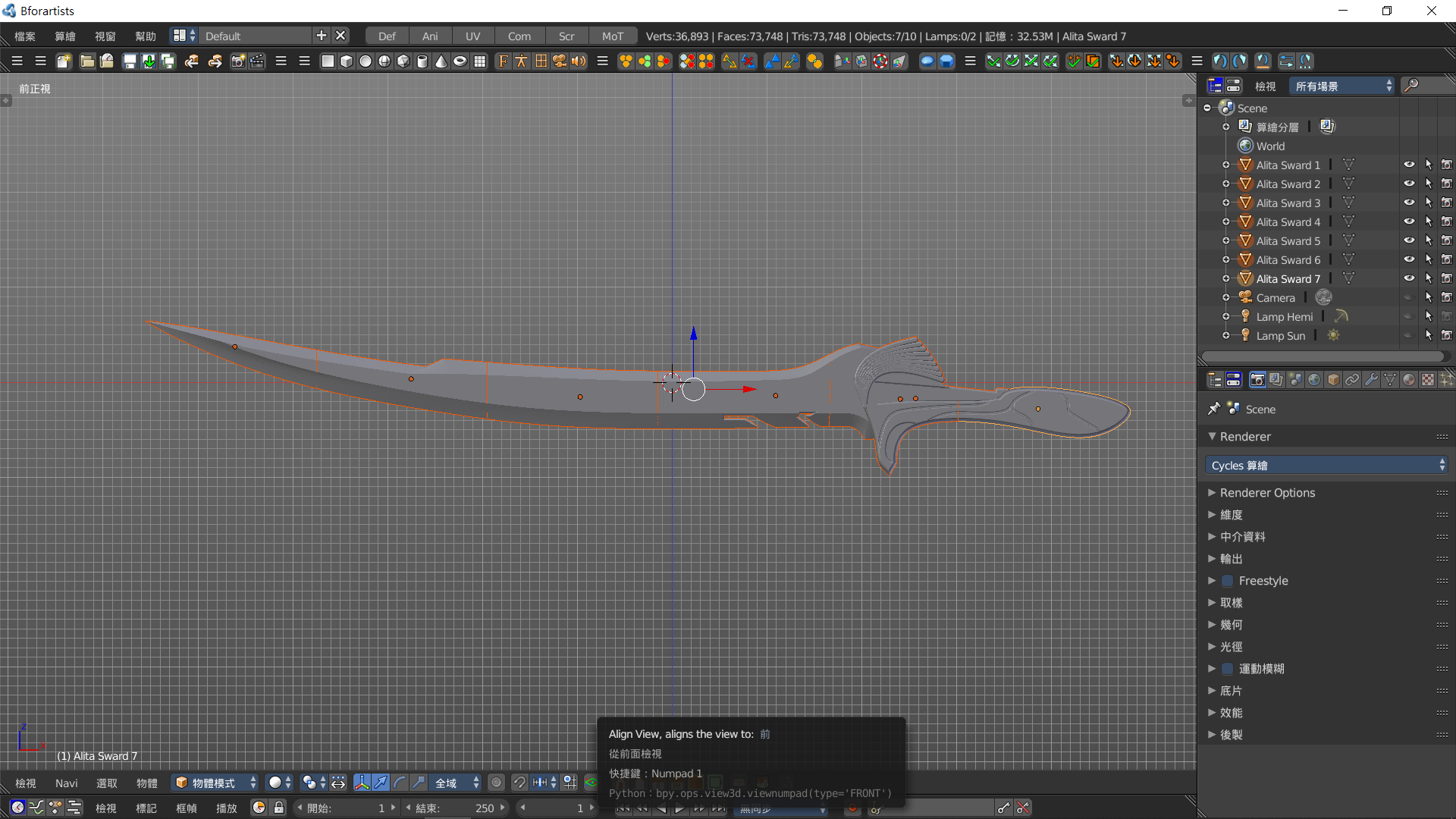Add a lattice object
The image size is (1456, 819).
541,61
